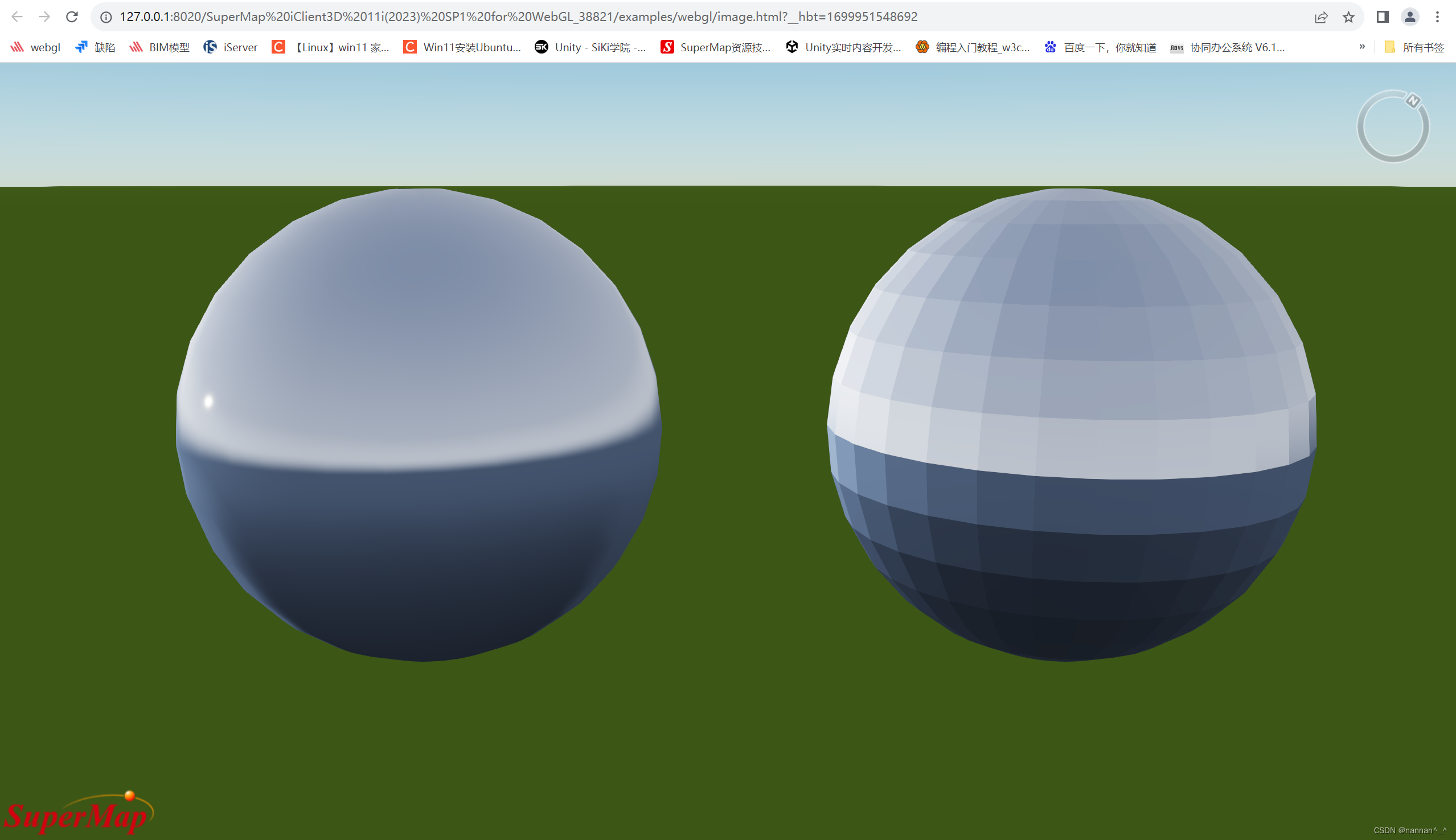Click the compass north indicator
This screenshot has height=840, width=1456.
(1413, 100)
